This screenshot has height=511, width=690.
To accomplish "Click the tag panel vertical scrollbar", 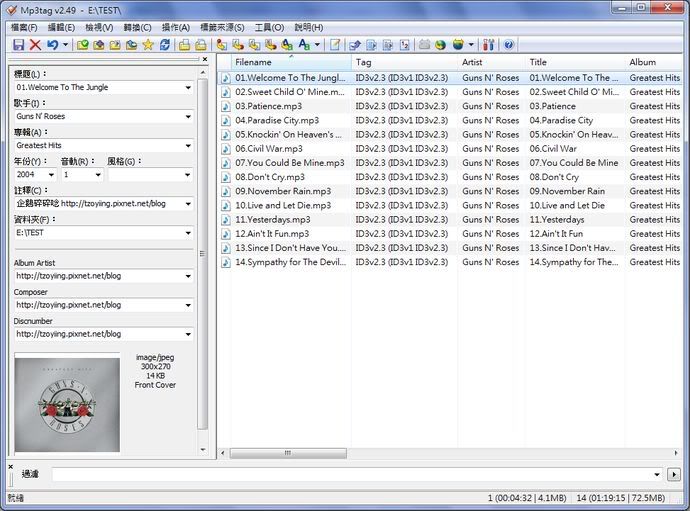I will pos(202,254).
